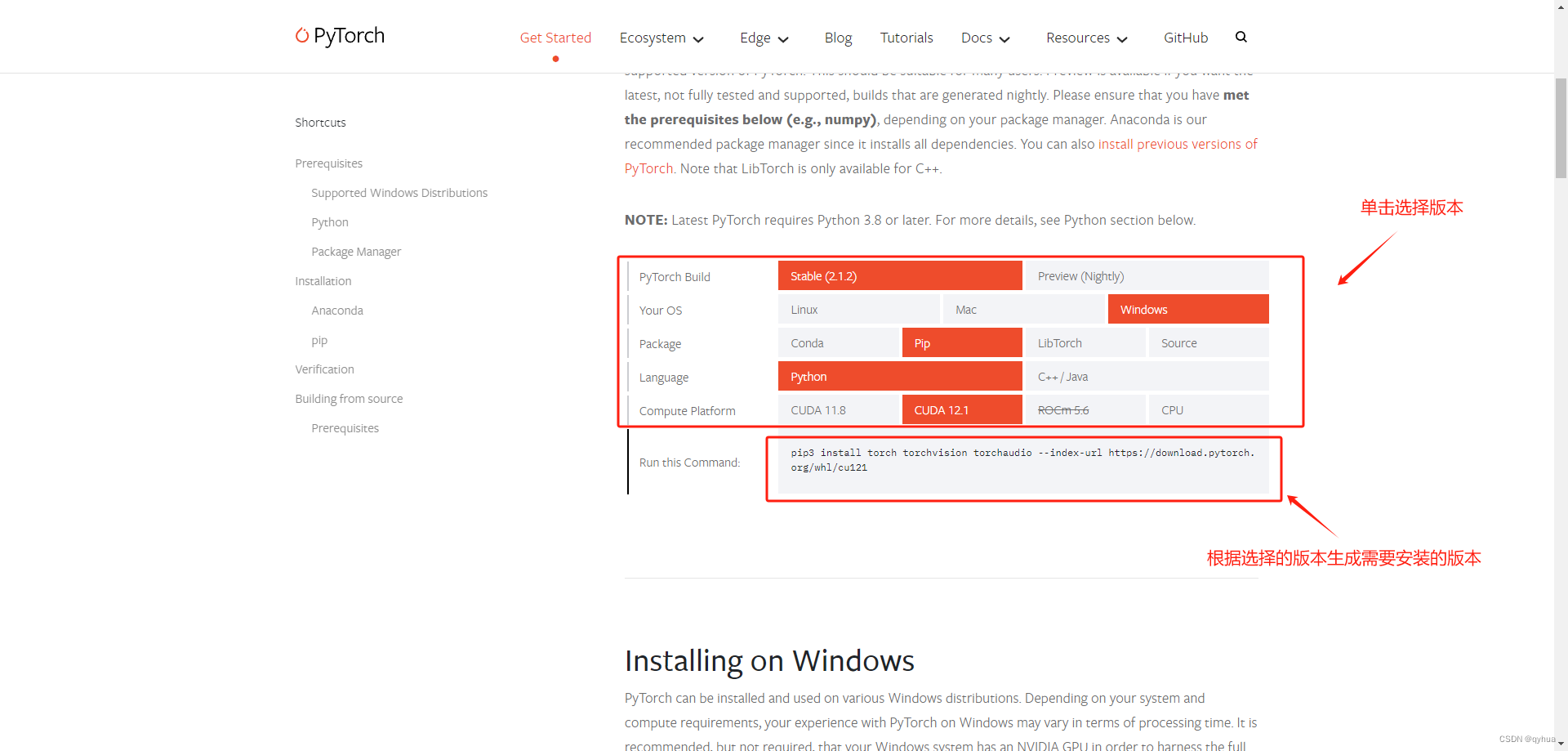Click the 'Compute Platform' row label

[688, 411]
